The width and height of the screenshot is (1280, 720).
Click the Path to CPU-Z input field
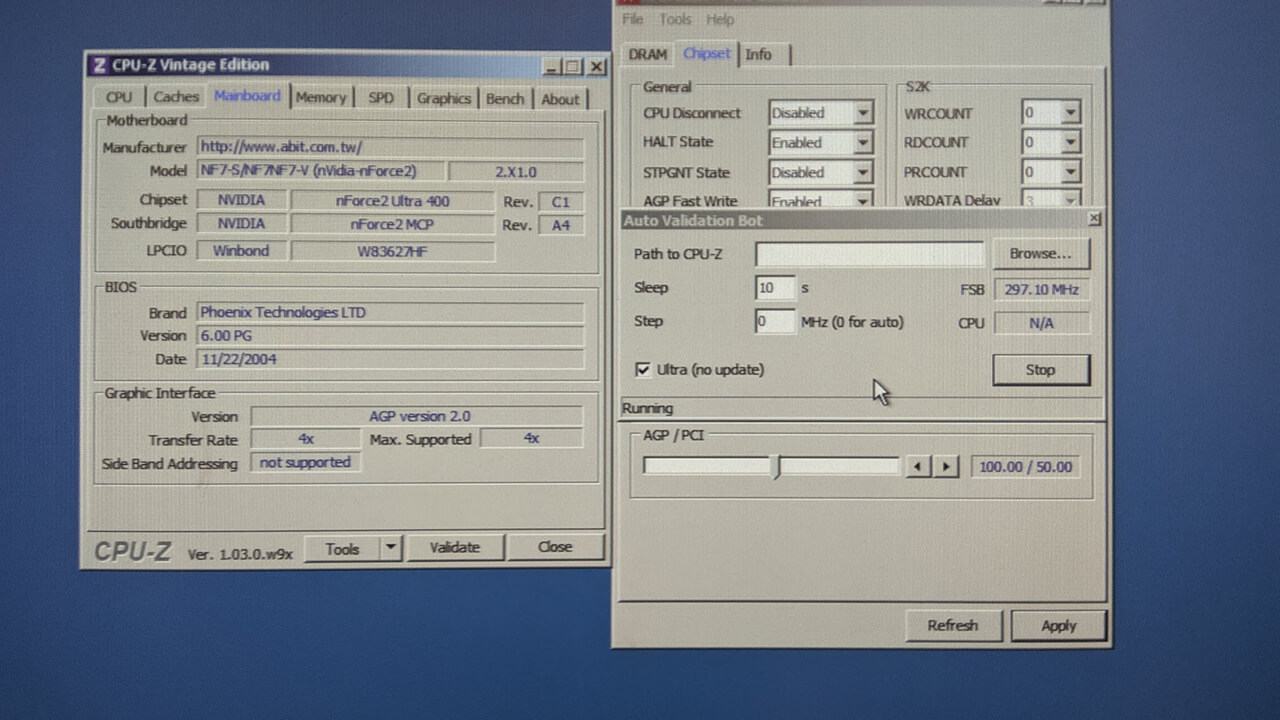tap(870, 254)
